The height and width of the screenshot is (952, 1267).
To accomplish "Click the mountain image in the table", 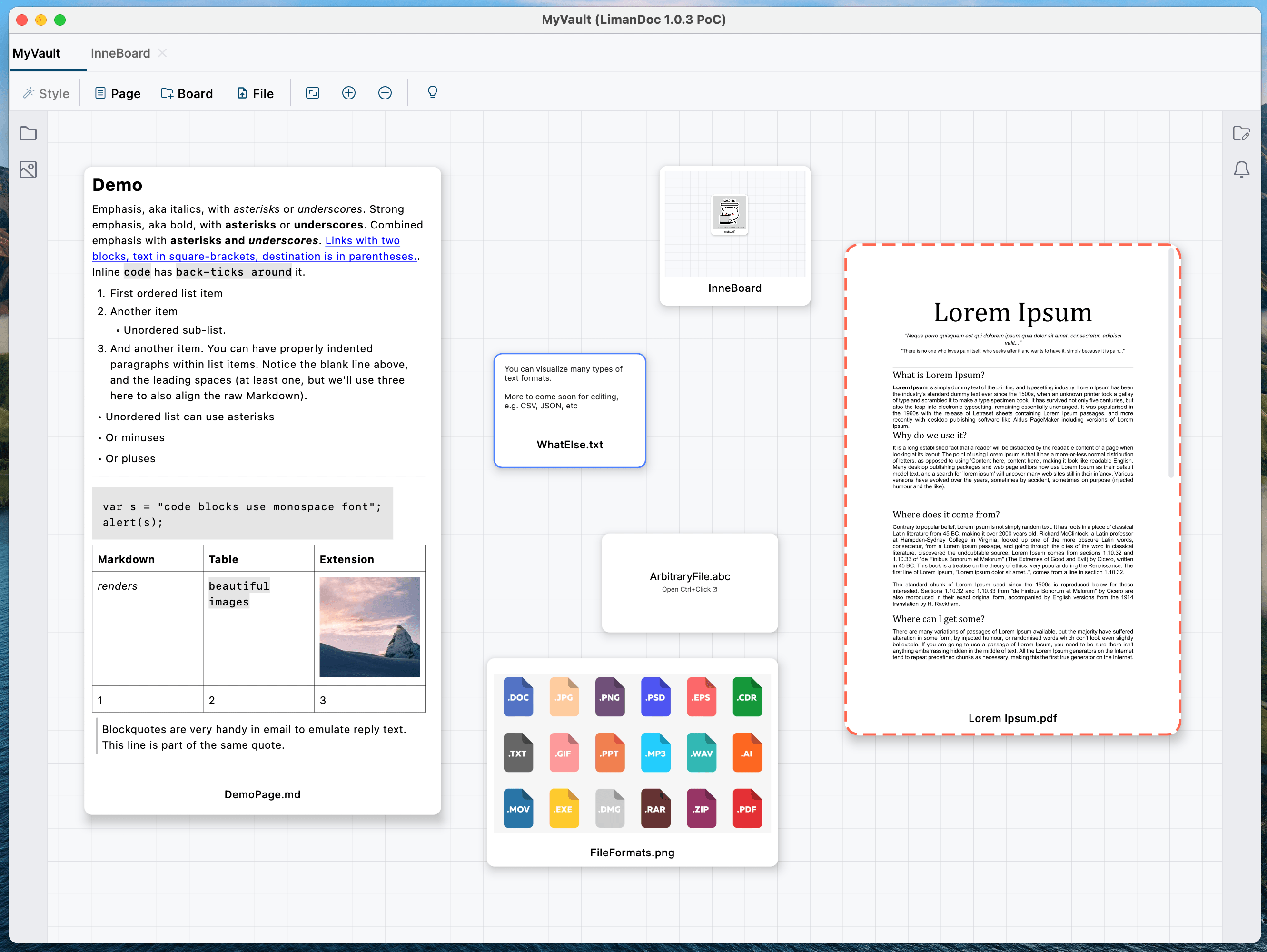I will click(369, 627).
